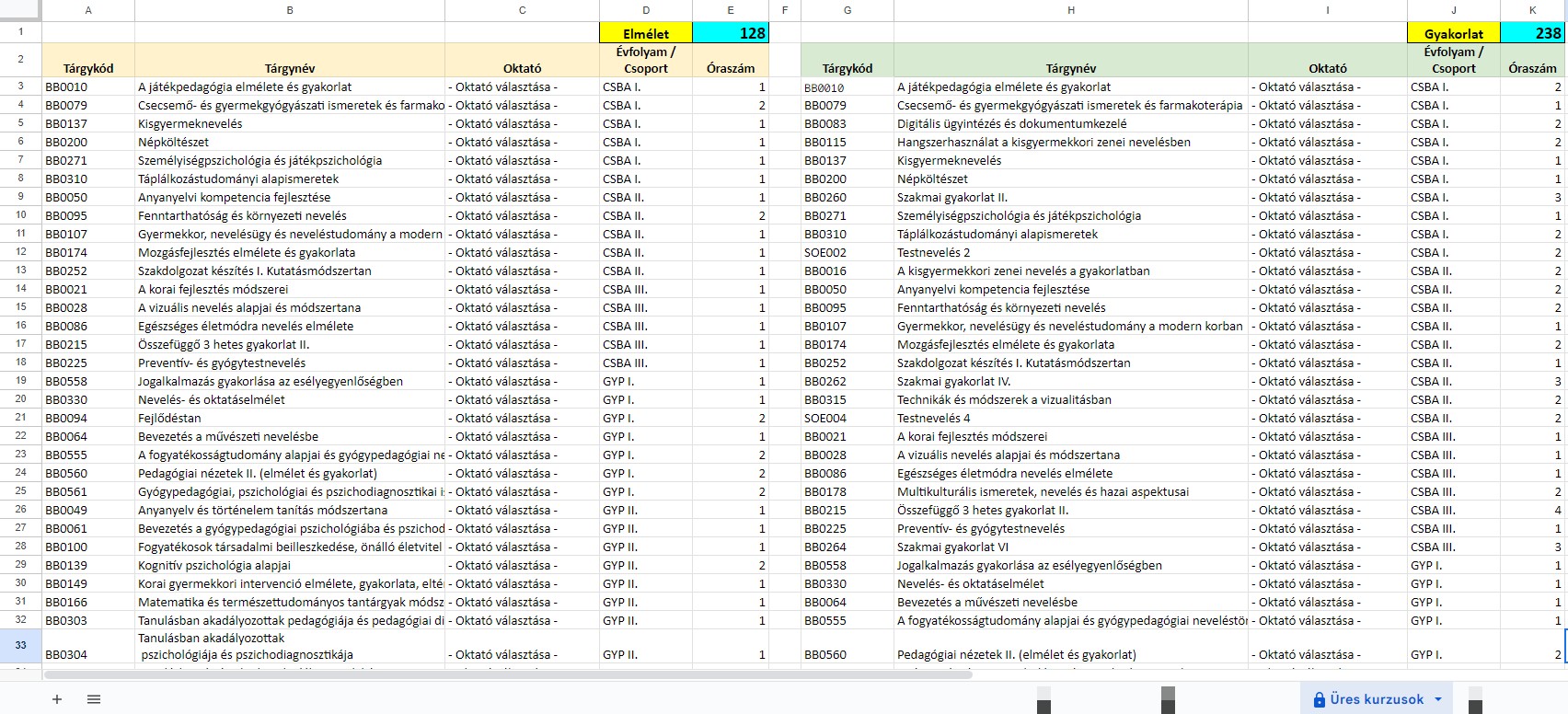
Task: Click Digitális ügyintézés és dokumentumkezelé cell
Action: click(1071, 123)
